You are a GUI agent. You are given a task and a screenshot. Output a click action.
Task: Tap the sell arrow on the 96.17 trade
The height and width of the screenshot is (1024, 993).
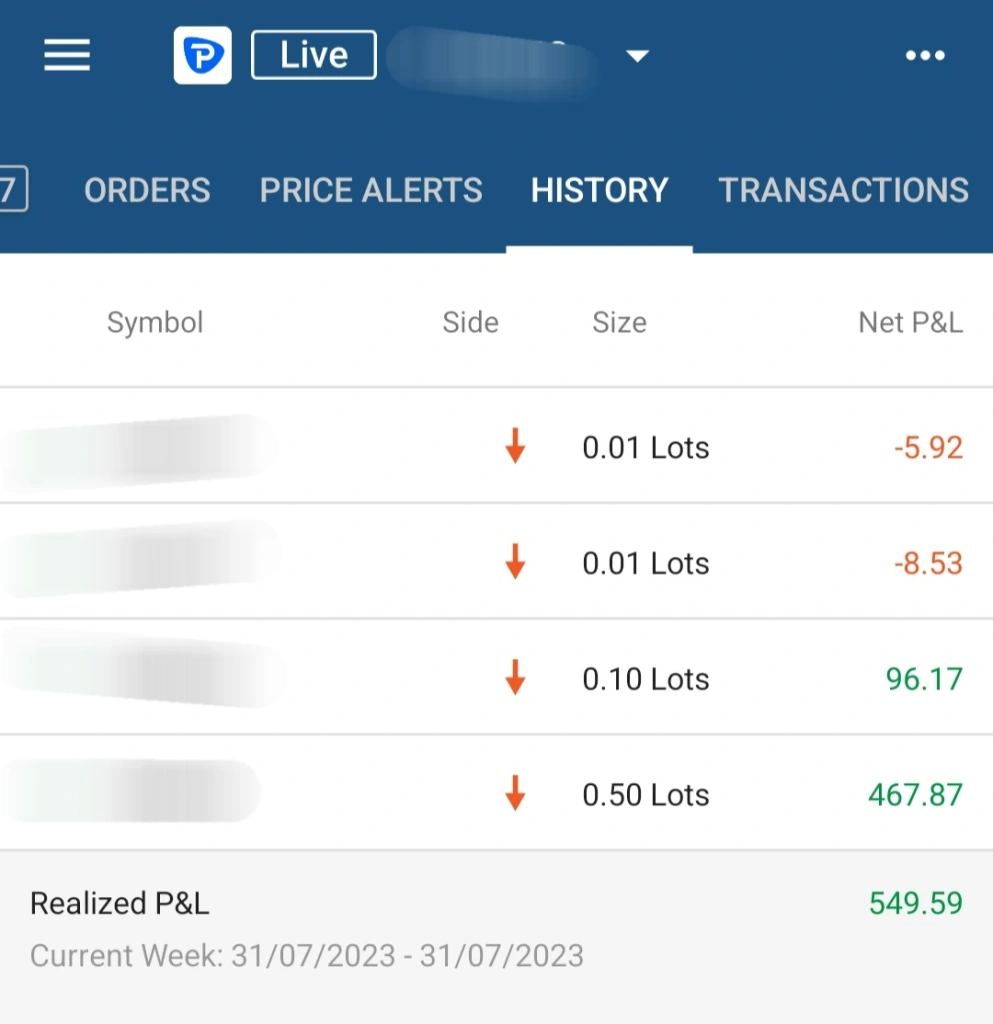coord(515,677)
